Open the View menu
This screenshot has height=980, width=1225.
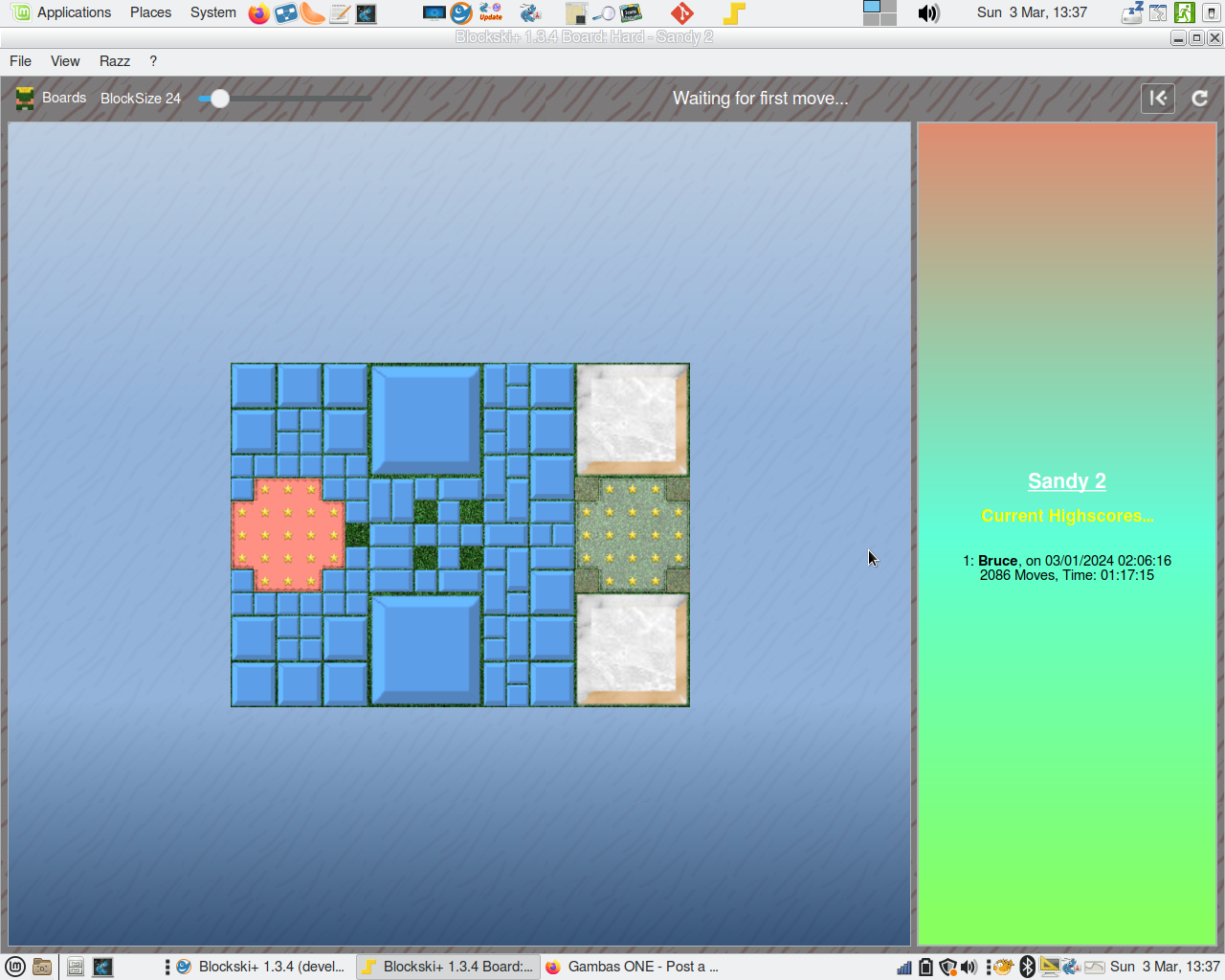65,61
